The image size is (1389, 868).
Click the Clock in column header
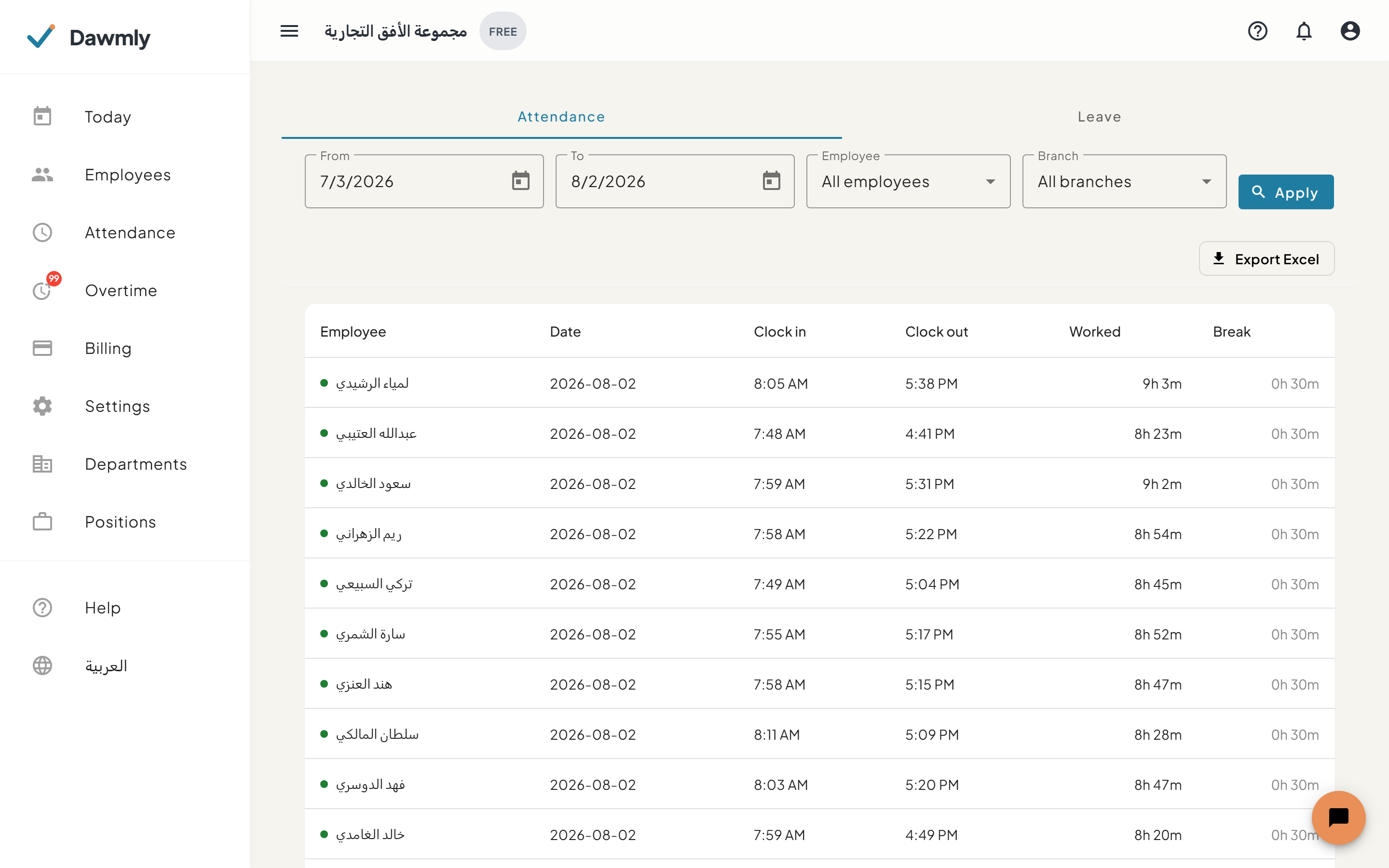(779, 331)
